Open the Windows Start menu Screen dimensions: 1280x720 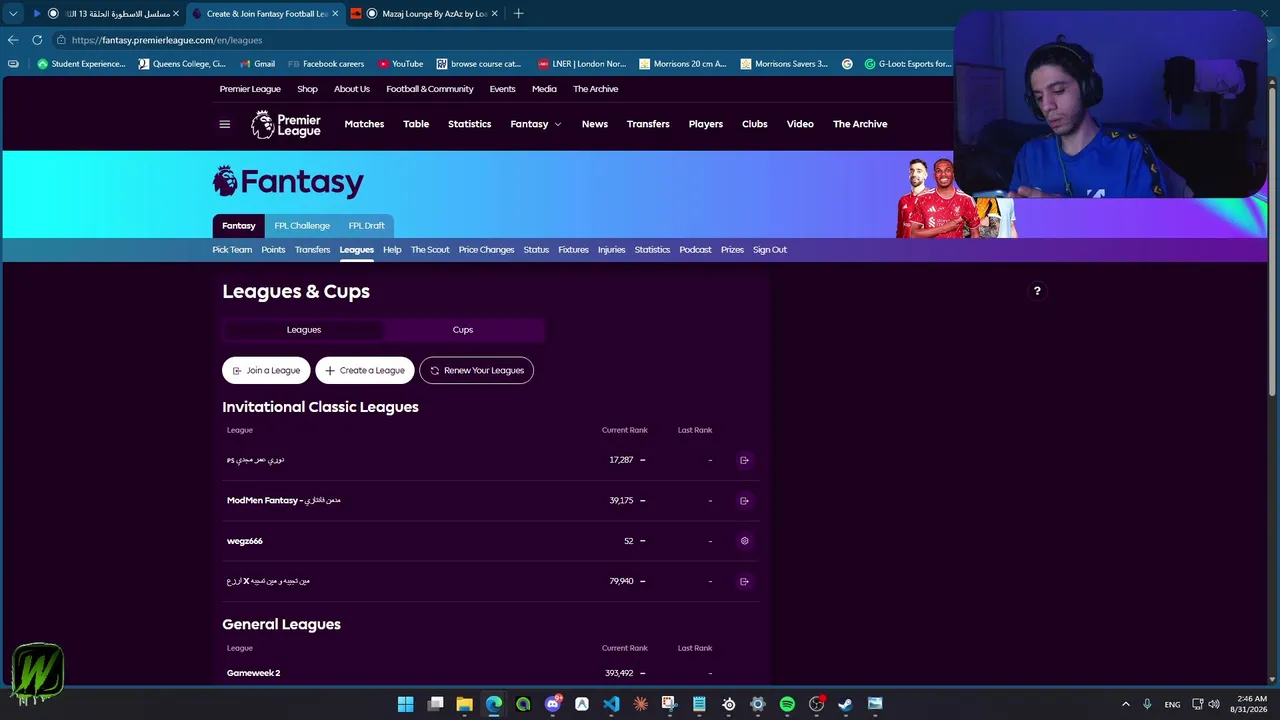(405, 704)
